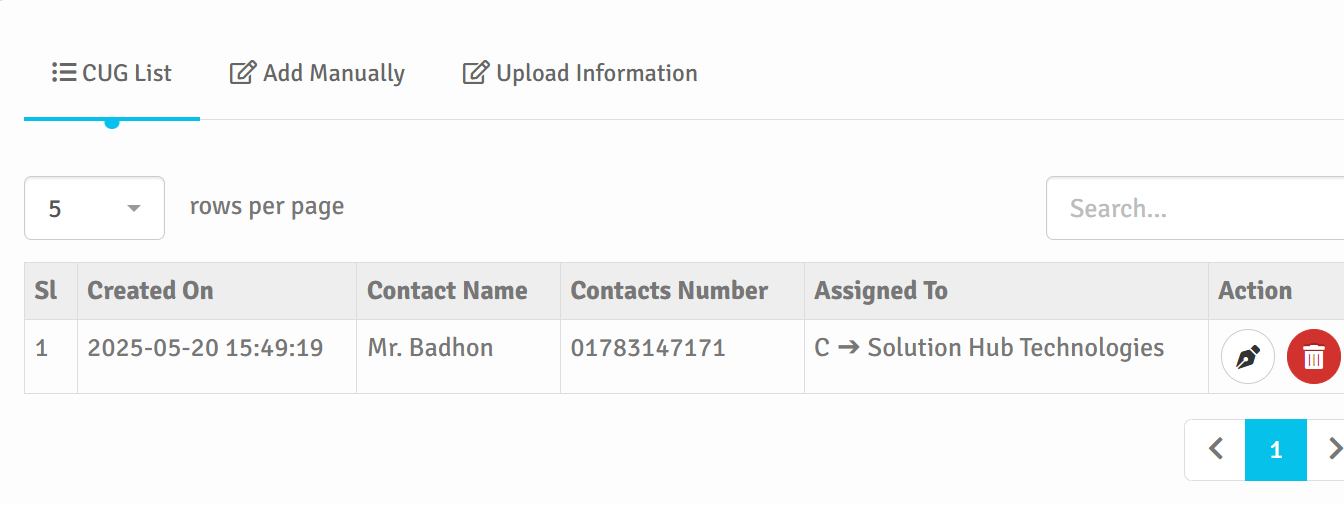
Task: Open the Upload Information tab
Action: [x=580, y=74]
